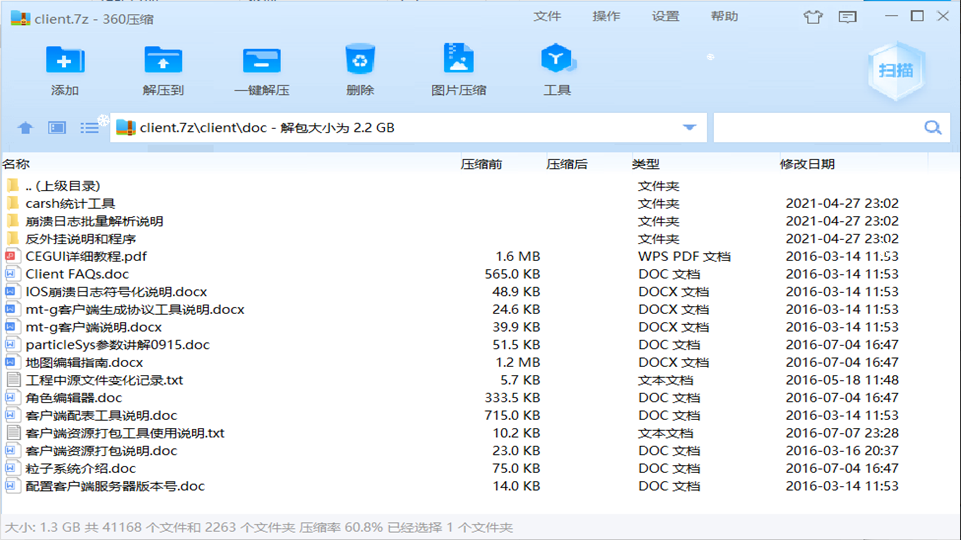961x540 pixels.
Task: Select mt-g客户端说明.docx file name
Action: pos(94,327)
